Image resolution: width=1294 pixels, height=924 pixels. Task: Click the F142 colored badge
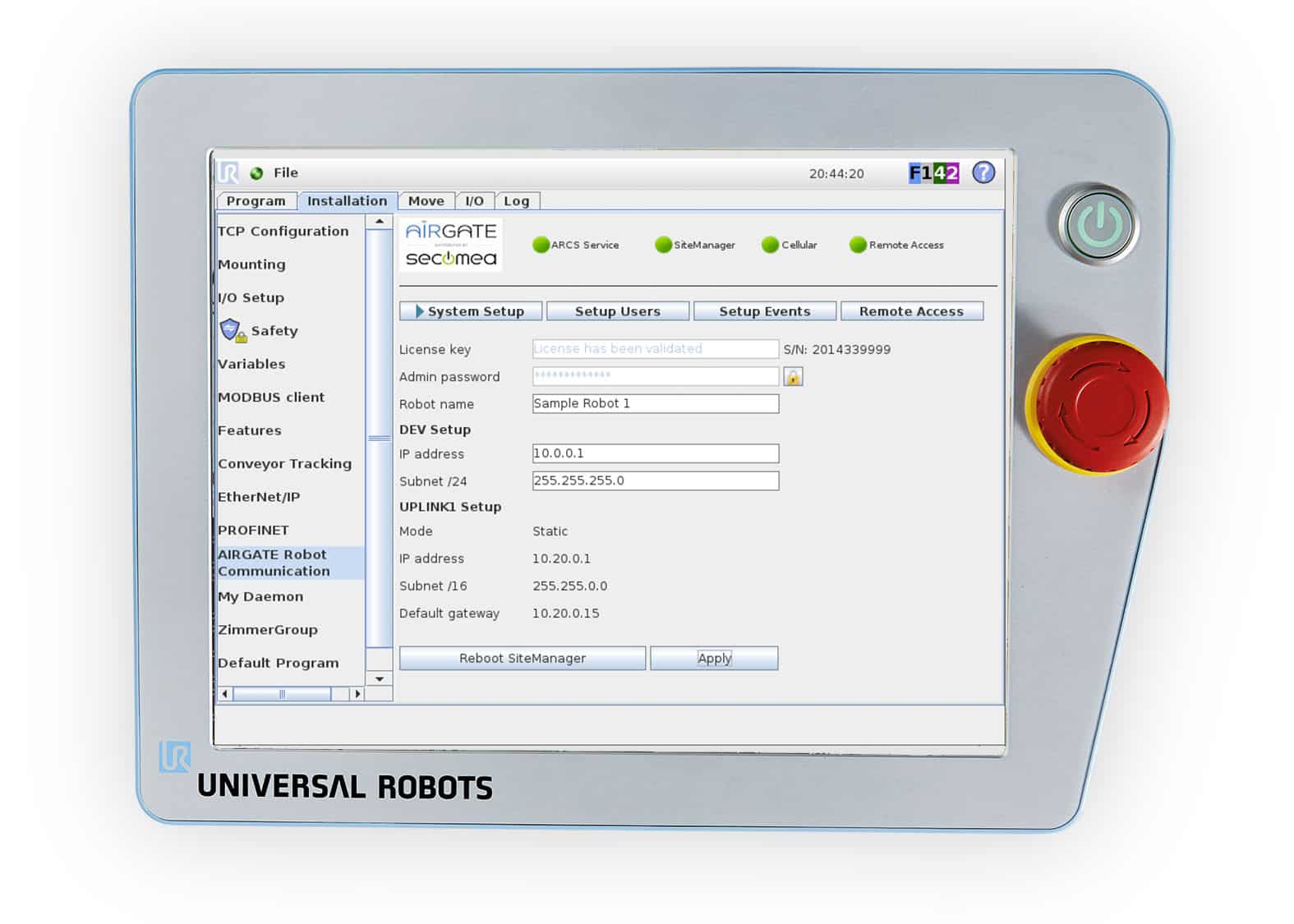click(933, 173)
